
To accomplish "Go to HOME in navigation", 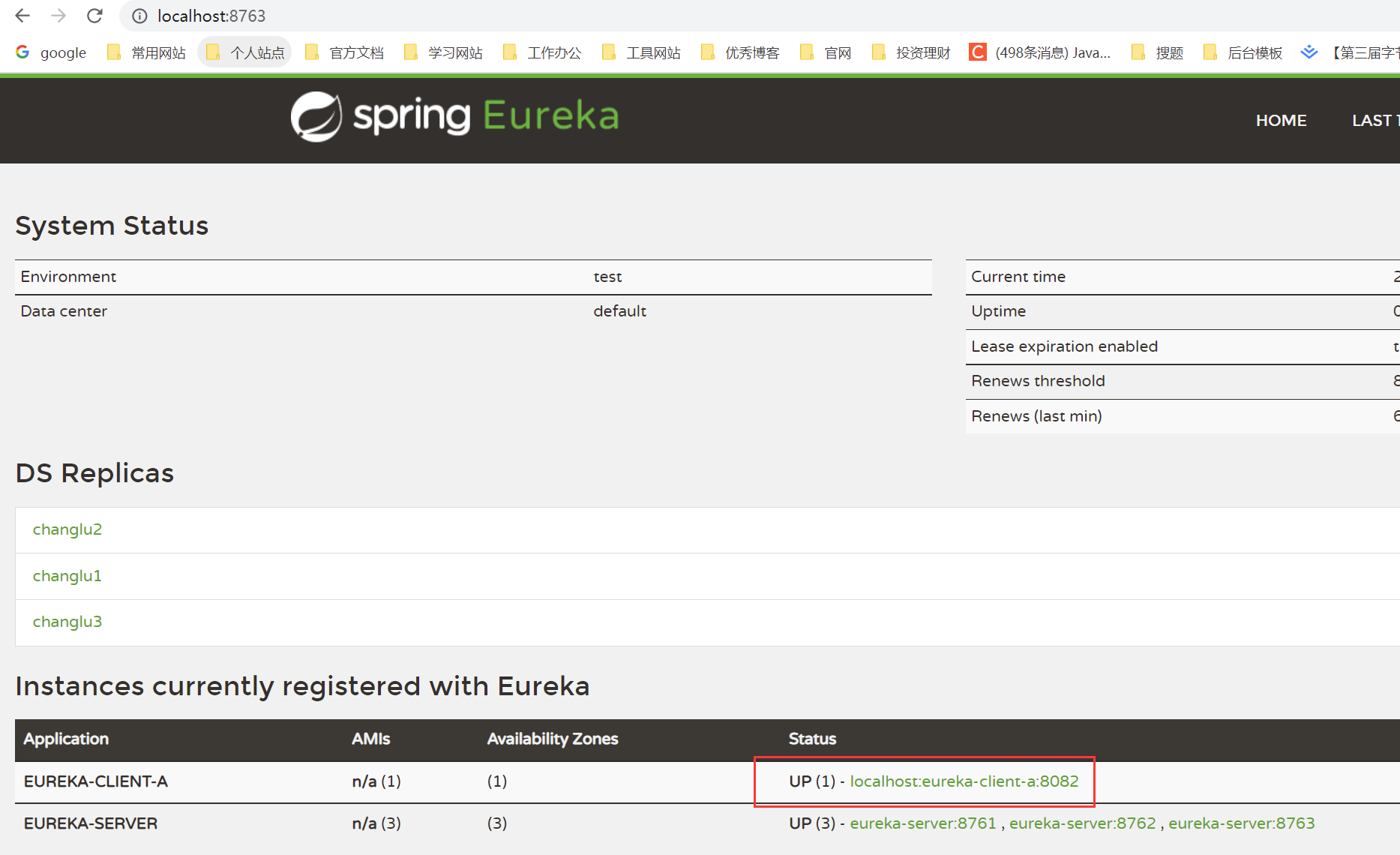I will [x=1281, y=120].
